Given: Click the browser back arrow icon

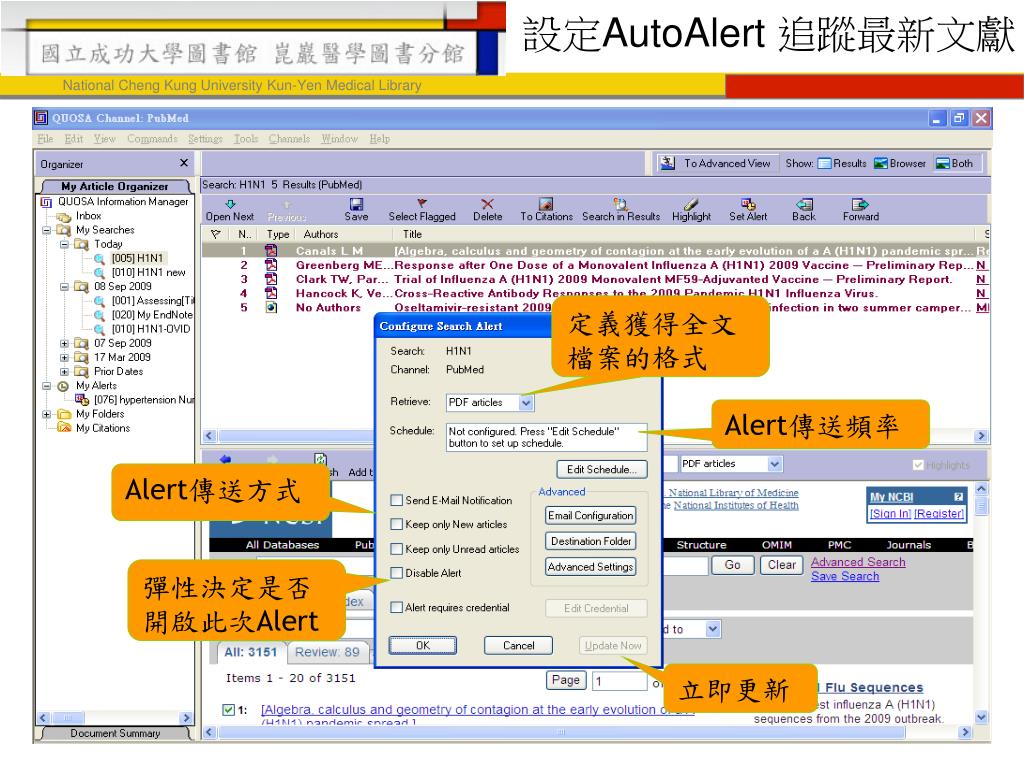Looking at the screenshot, I should coord(225,458).
